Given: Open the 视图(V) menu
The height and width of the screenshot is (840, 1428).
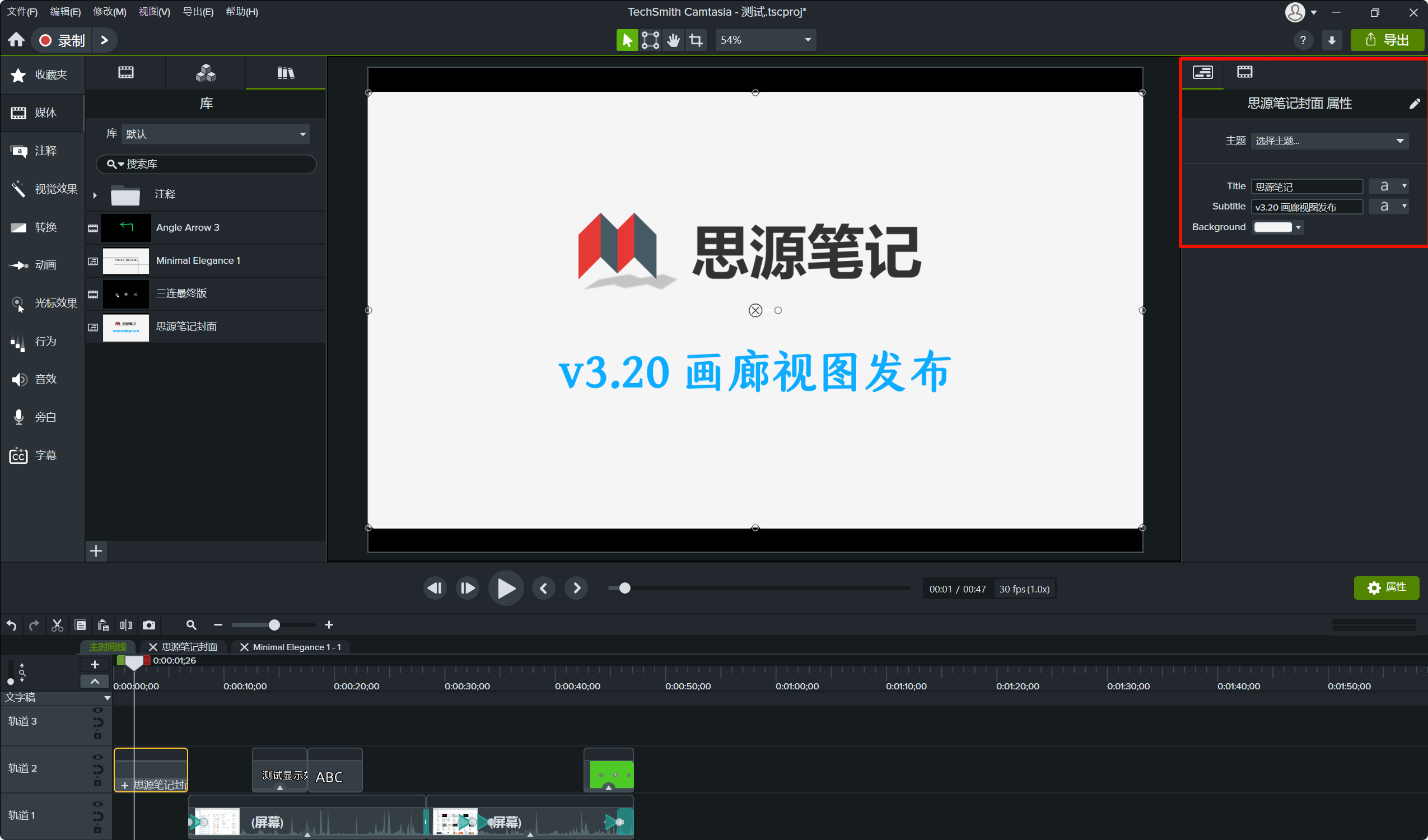Looking at the screenshot, I should [x=154, y=11].
